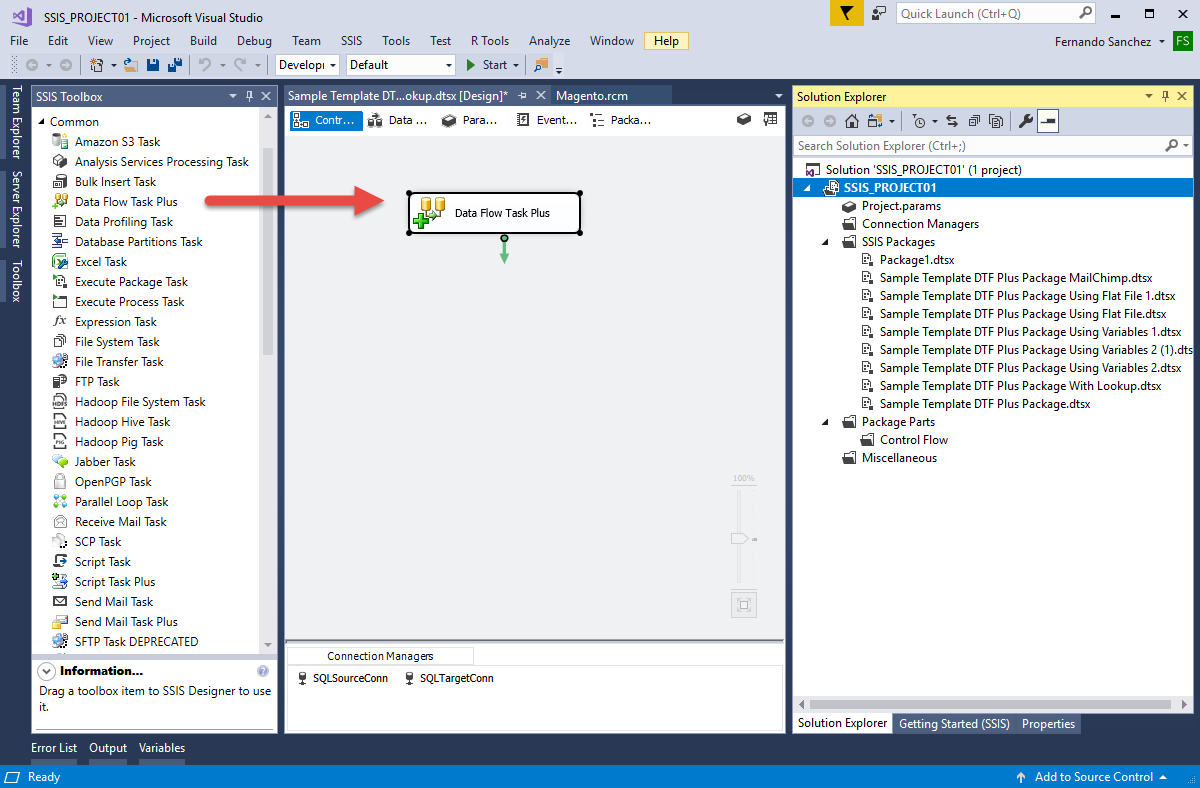Screen dimensions: 1200x788
Task: Select Script Task Plus in toolbox
Action: pyautogui.click(x=115, y=582)
